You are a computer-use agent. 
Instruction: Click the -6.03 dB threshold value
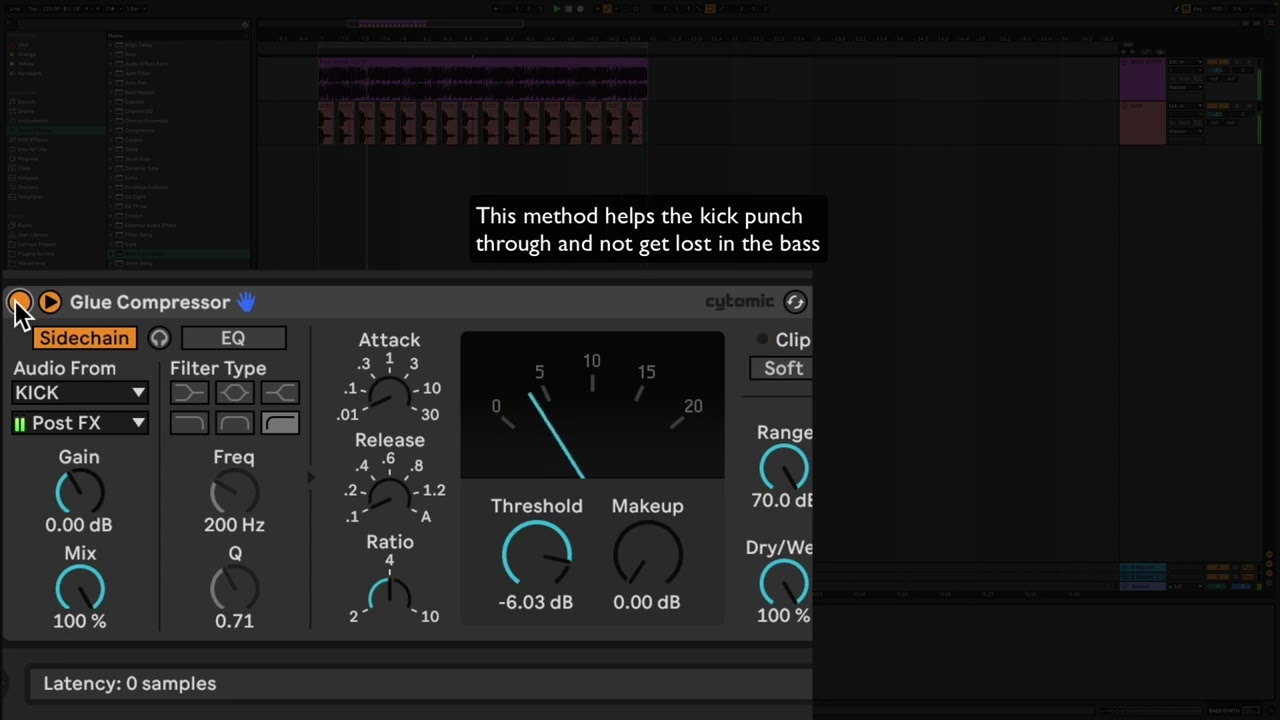pos(535,602)
